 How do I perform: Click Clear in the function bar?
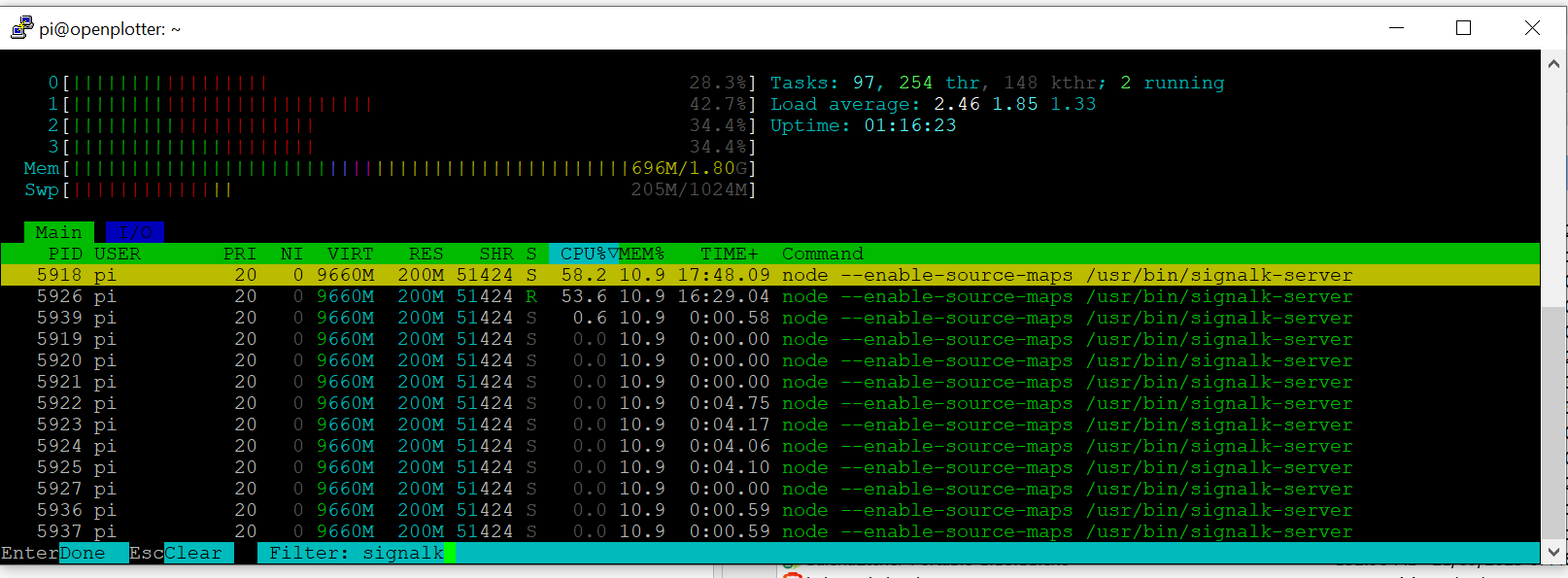click(199, 553)
